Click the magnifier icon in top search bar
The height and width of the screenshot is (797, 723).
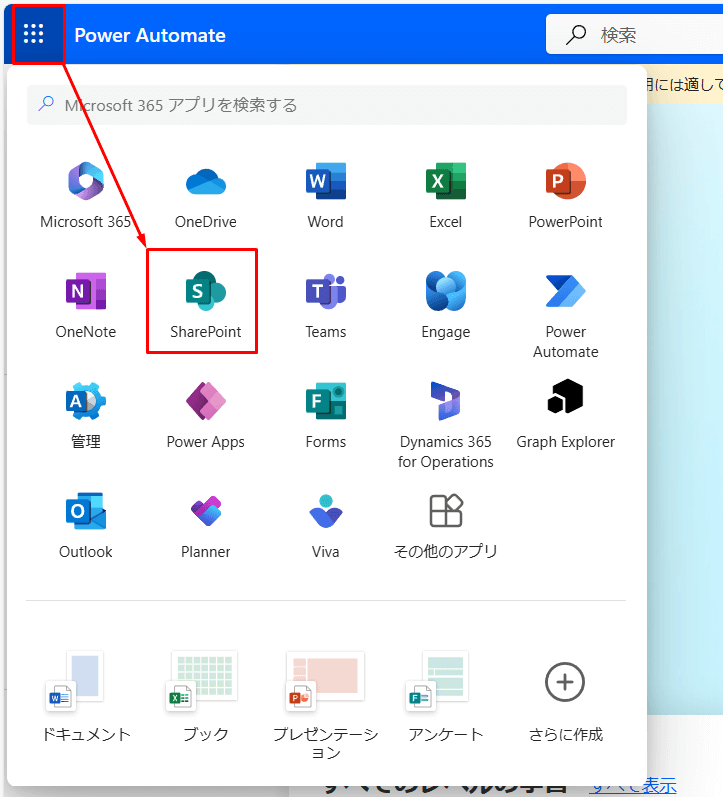click(576, 35)
